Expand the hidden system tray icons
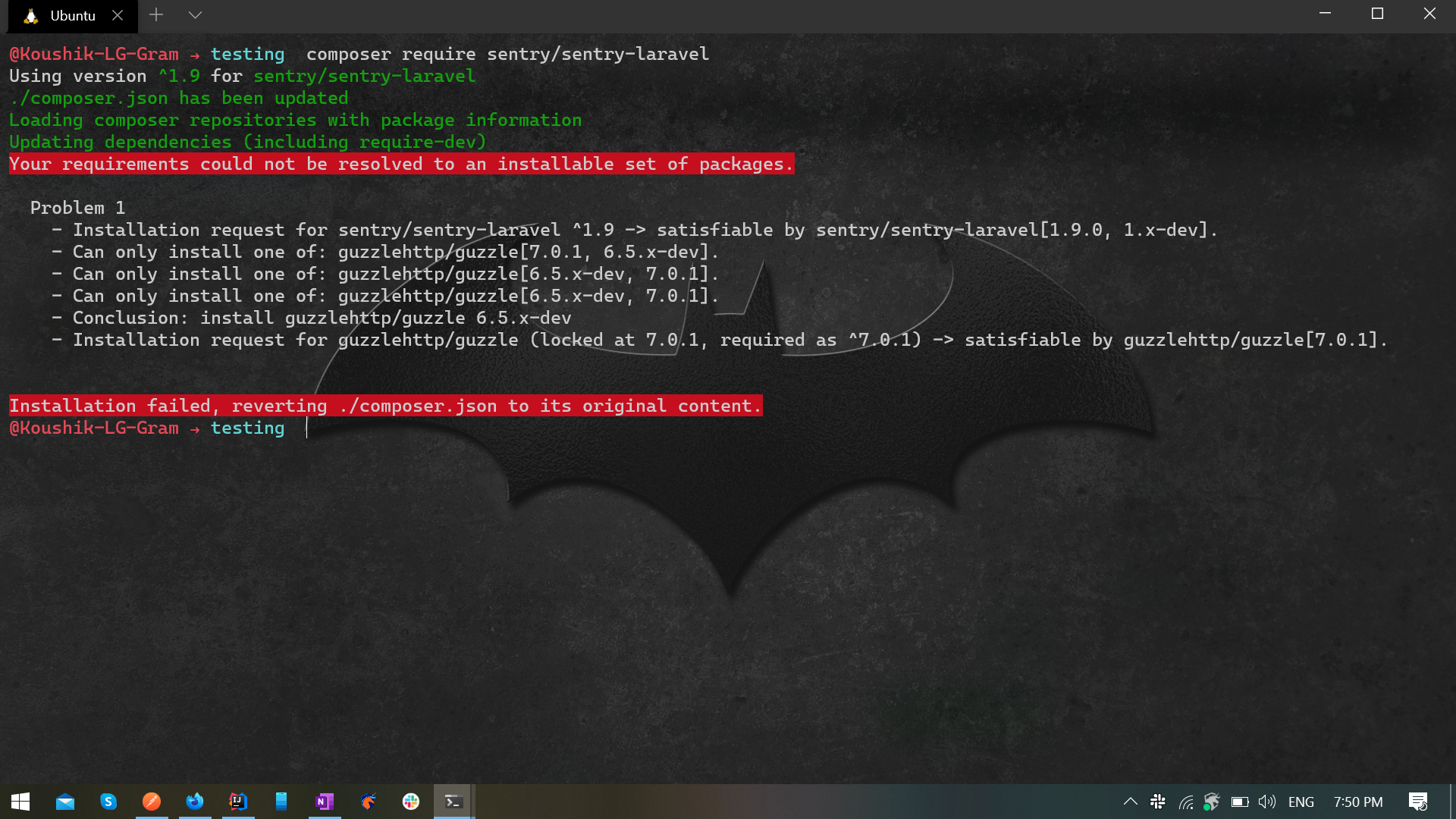The image size is (1456, 819). point(1131,802)
